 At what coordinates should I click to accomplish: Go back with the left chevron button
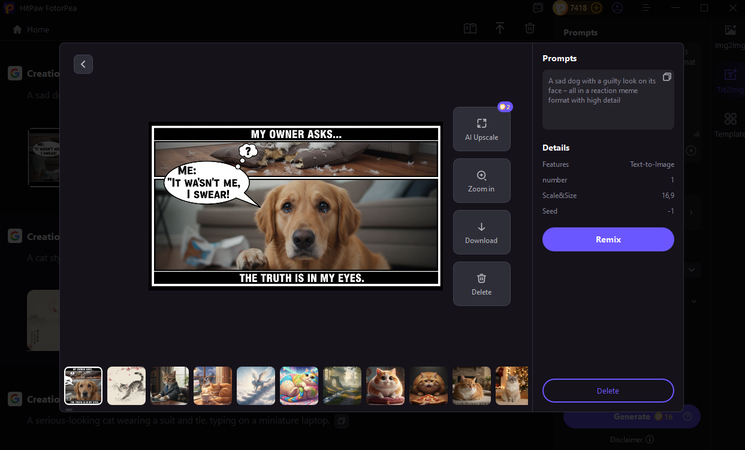[x=83, y=64]
